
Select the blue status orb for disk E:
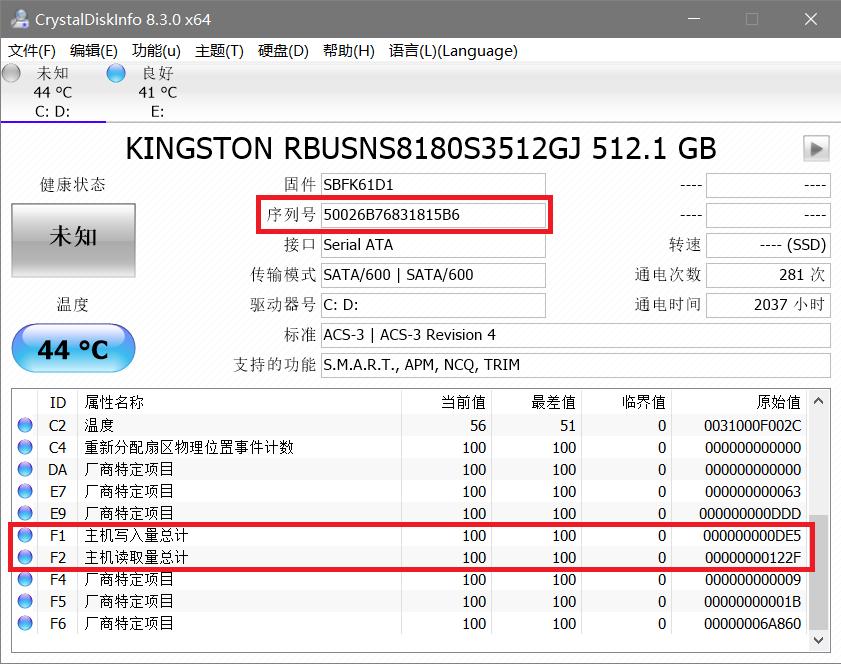coord(116,73)
